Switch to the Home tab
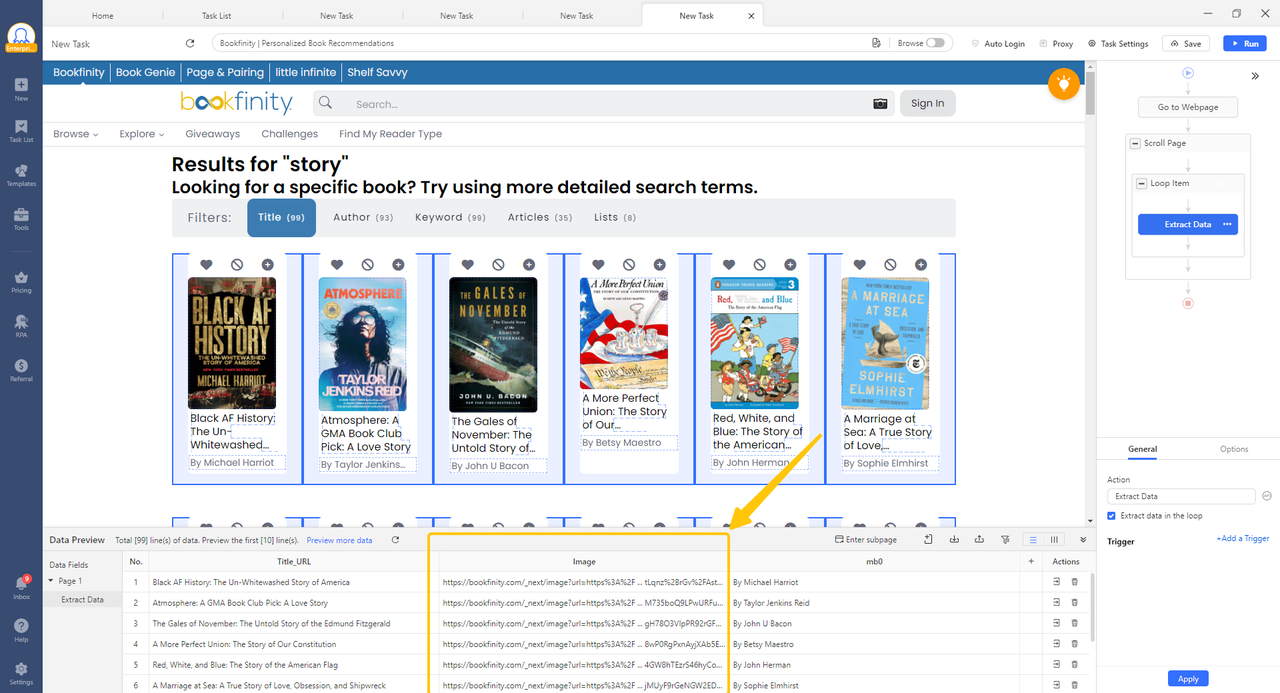Screen dimensions: 1280x693 coord(102,16)
